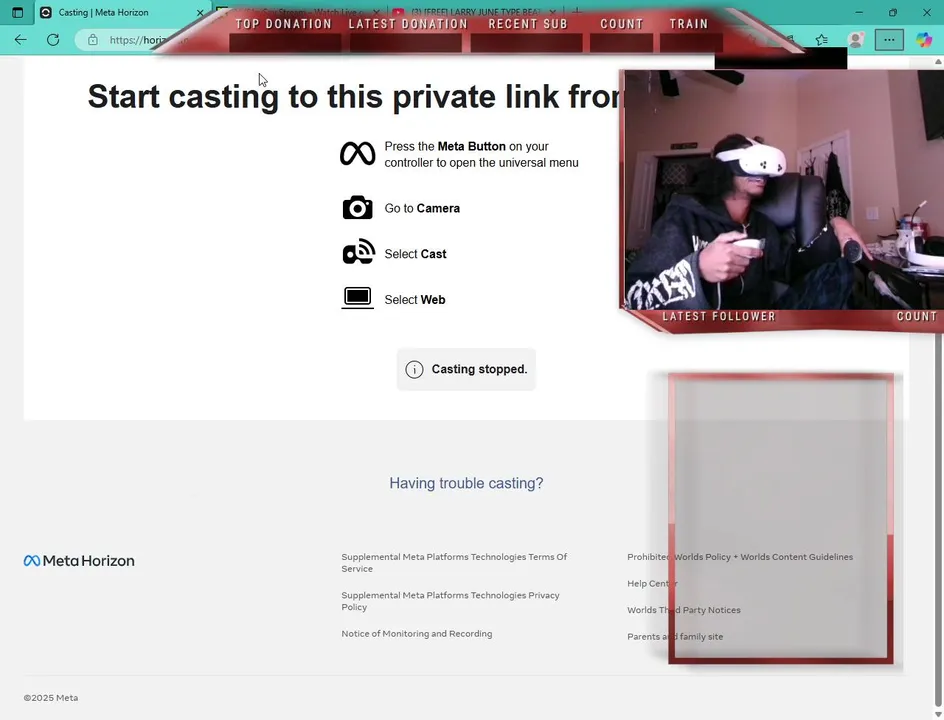Click the camera icon beside Go to Camera

(x=358, y=208)
